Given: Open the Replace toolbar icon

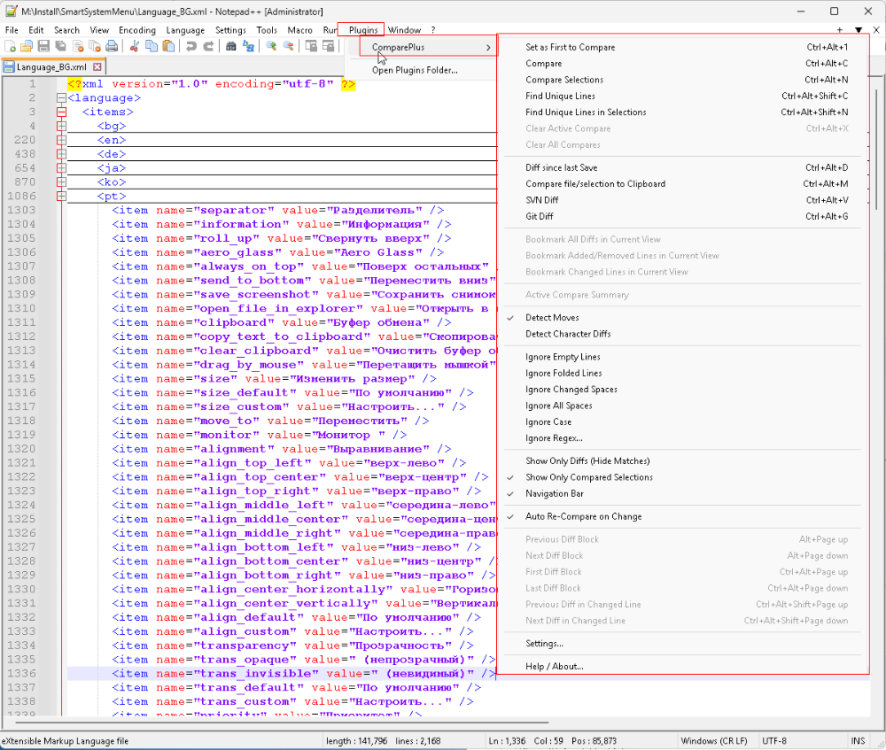Looking at the screenshot, I should 248,46.
